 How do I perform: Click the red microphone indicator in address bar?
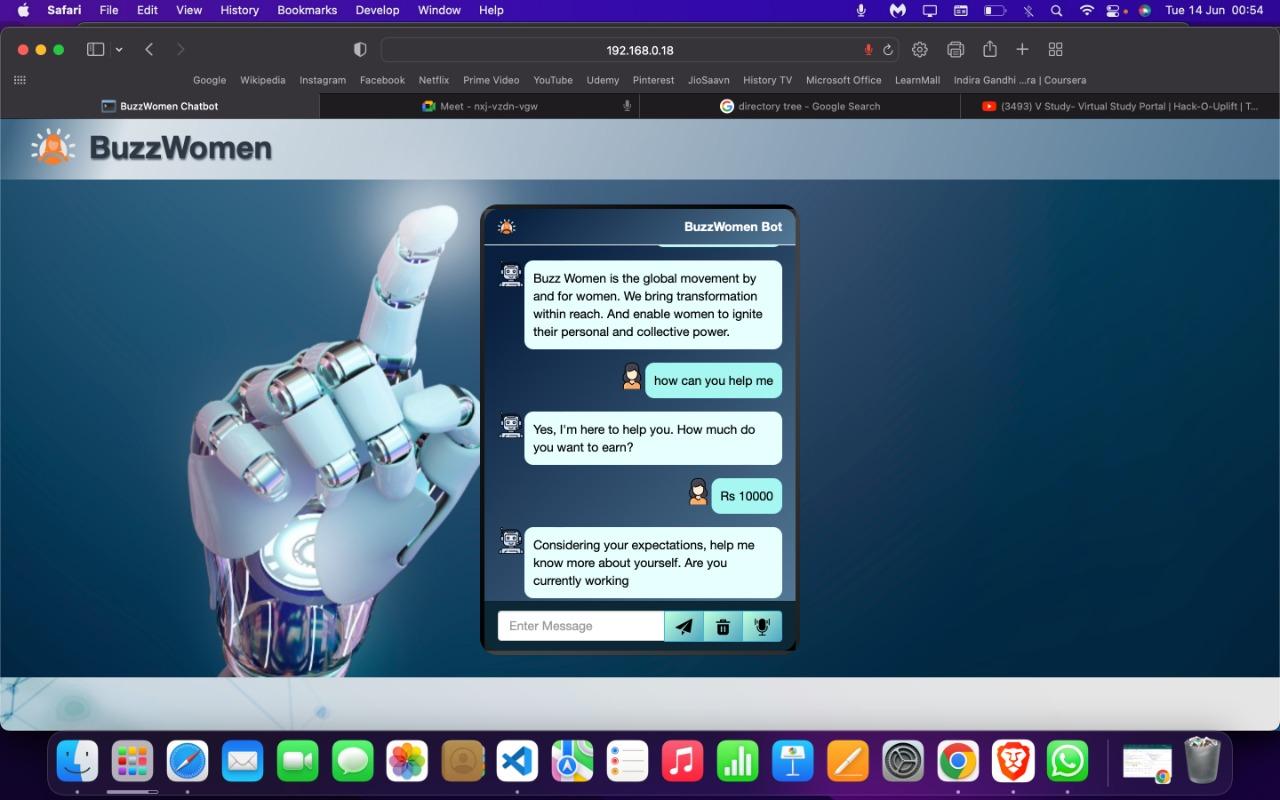(x=868, y=50)
